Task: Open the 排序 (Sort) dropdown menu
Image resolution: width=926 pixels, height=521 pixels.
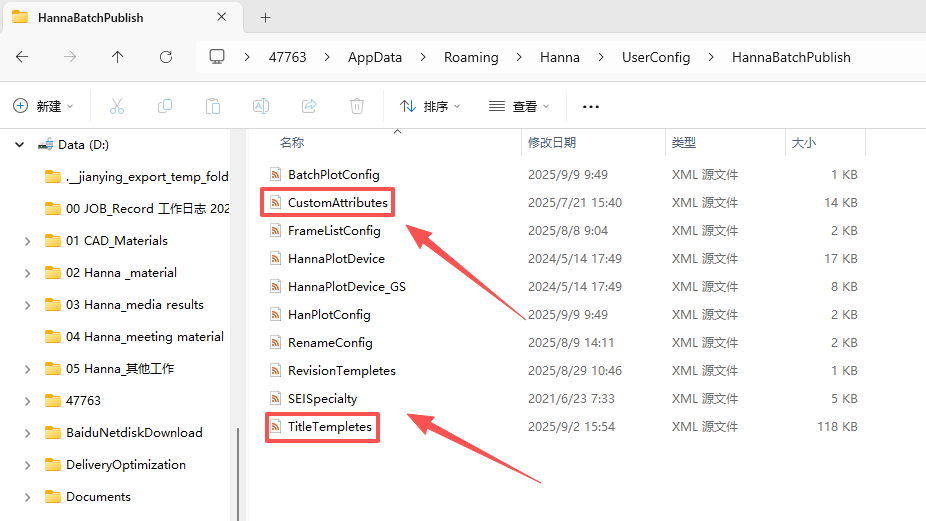Action: pos(430,106)
